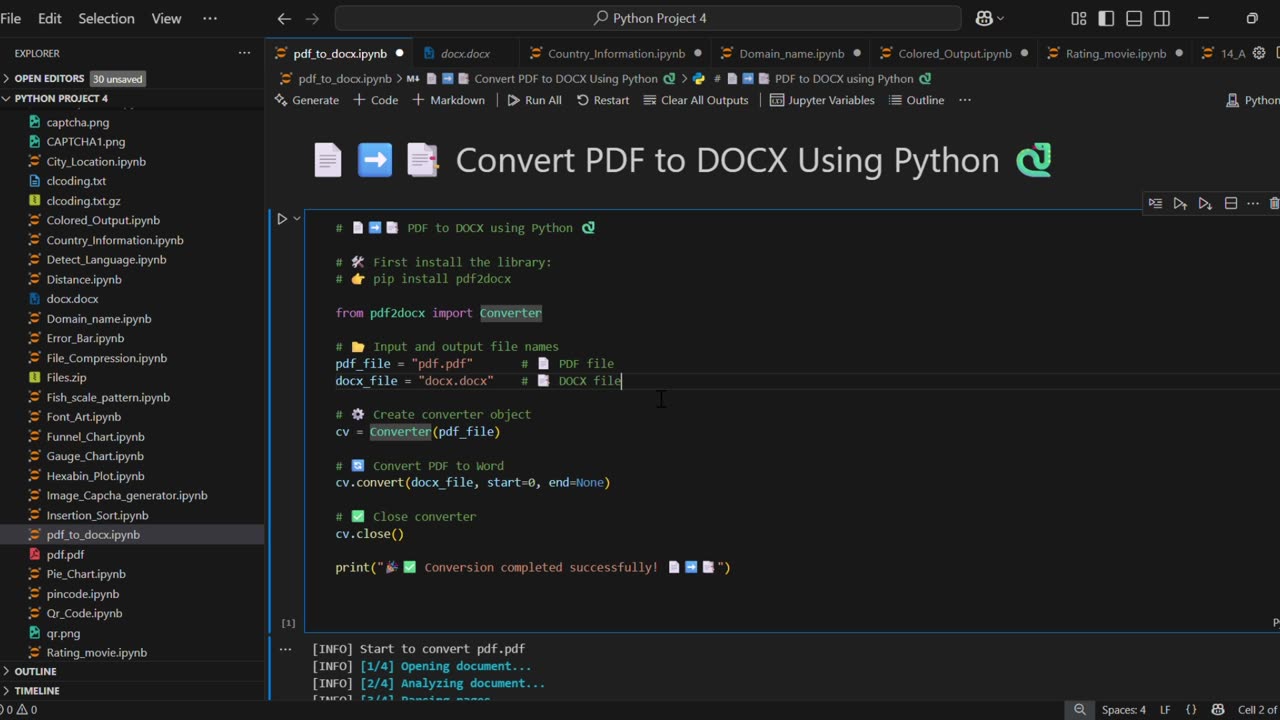1280x720 pixels.
Task: Change end of line sequence LF
Action: 1165,710
